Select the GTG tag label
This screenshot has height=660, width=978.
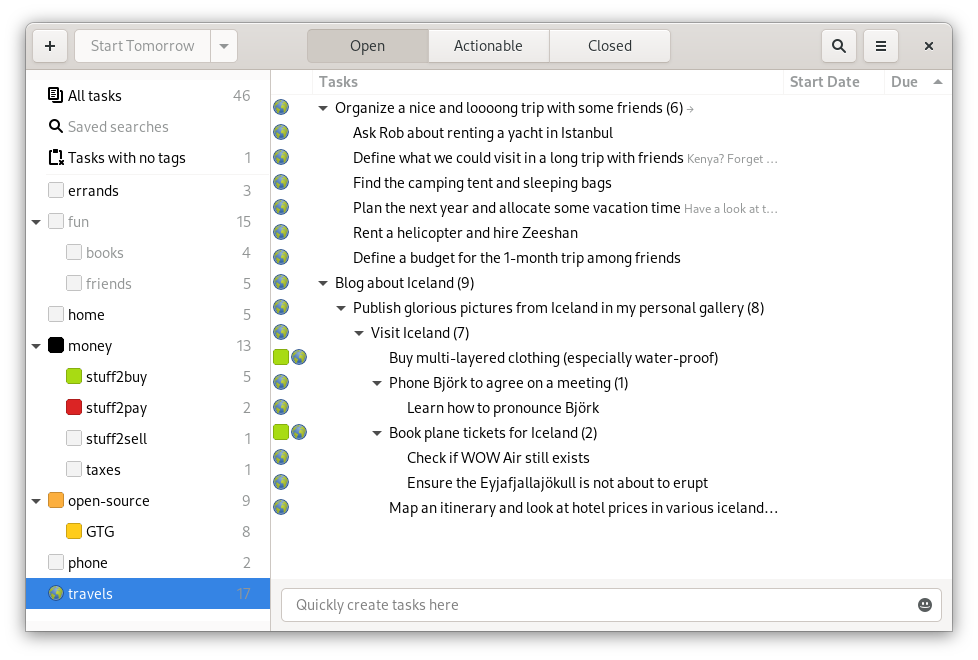tap(100, 531)
